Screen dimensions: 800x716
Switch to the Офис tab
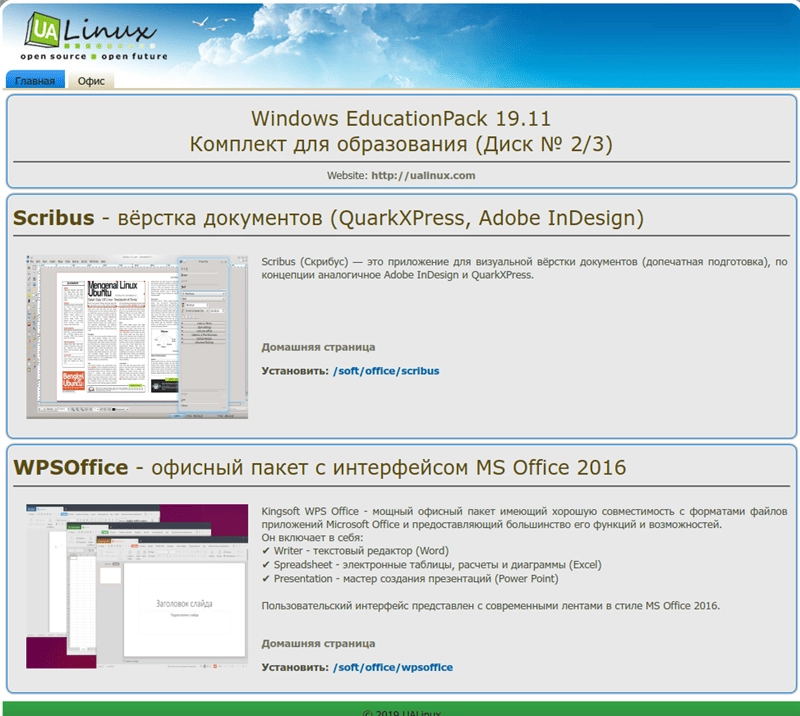(91, 81)
